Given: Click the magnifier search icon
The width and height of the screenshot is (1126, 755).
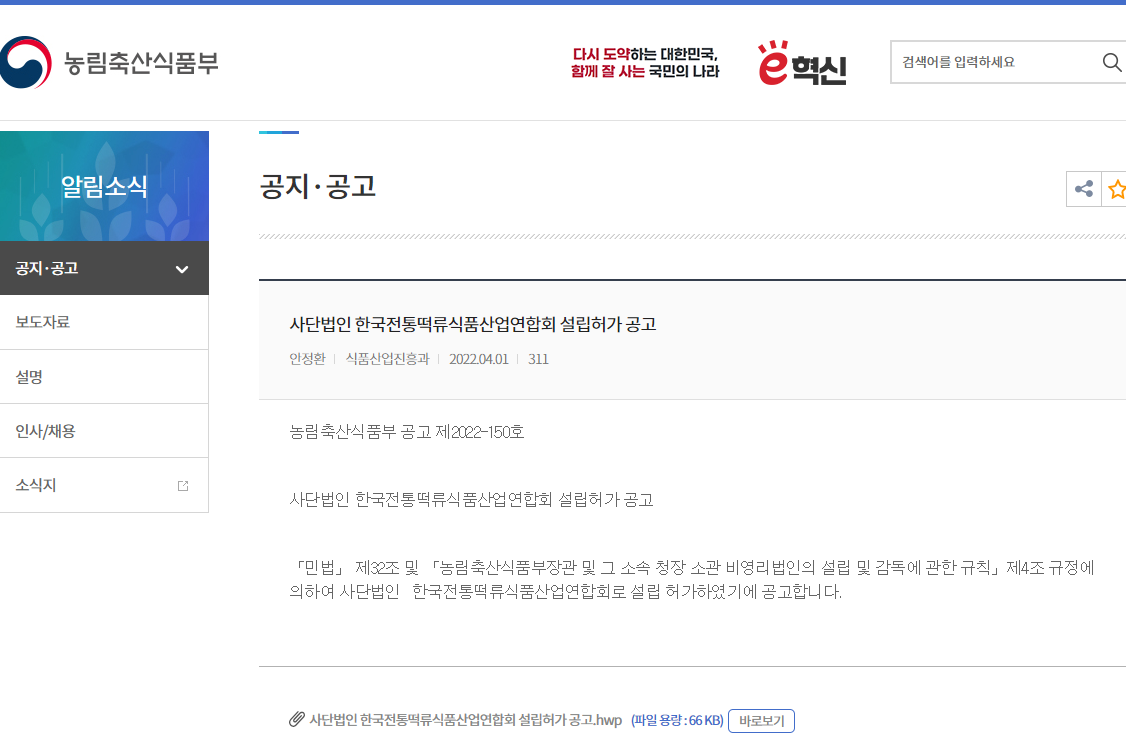Looking at the screenshot, I should (1112, 62).
